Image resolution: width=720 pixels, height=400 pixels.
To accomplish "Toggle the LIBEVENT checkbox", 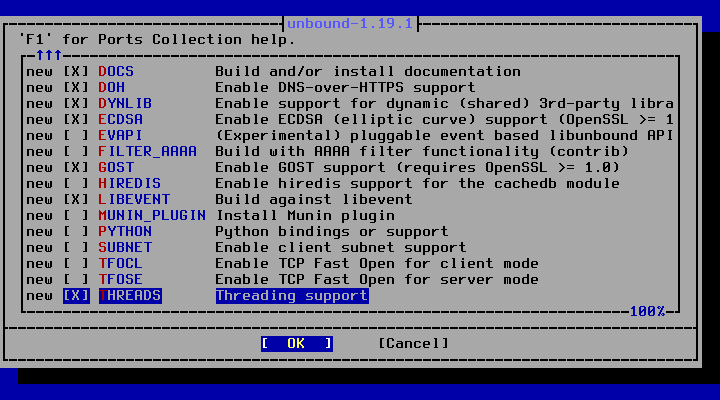I will [76, 200].
